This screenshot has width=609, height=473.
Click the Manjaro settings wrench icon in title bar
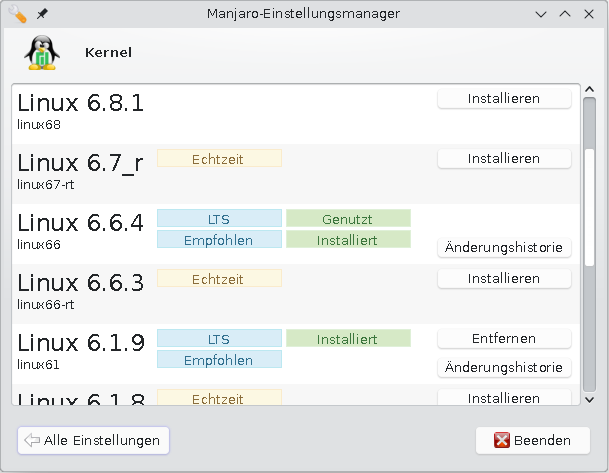[17, 14]
